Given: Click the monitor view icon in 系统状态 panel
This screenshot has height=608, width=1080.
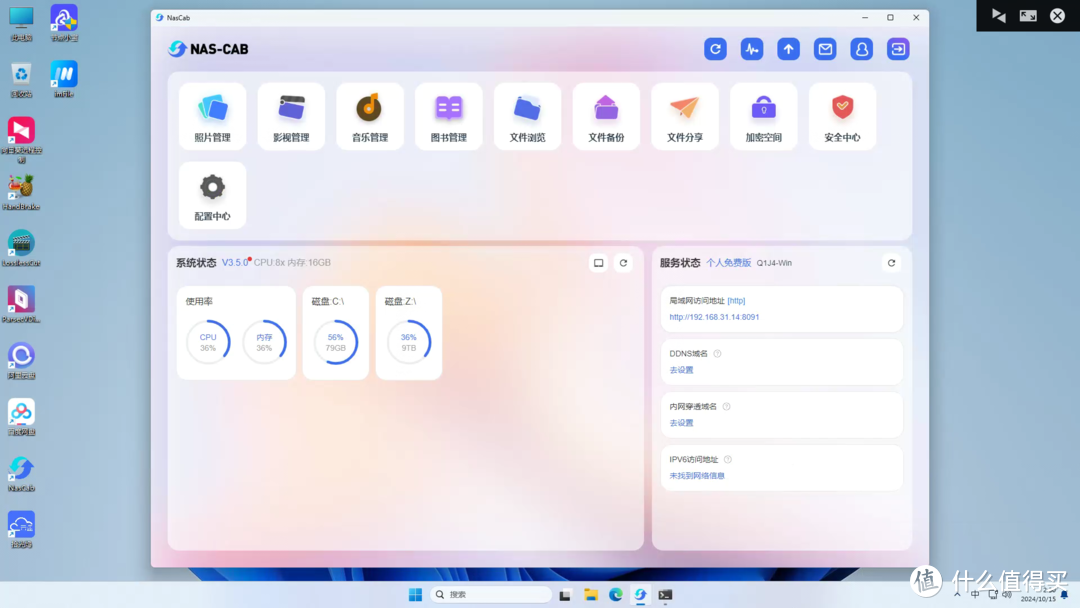Looking at the screenshot, I should click(x=599, y=263).
